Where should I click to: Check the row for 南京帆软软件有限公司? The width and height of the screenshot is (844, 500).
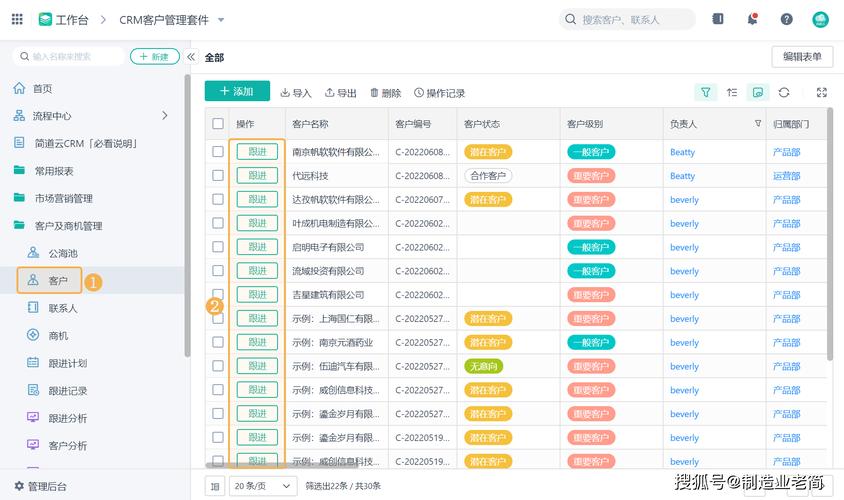coord(217,152)
